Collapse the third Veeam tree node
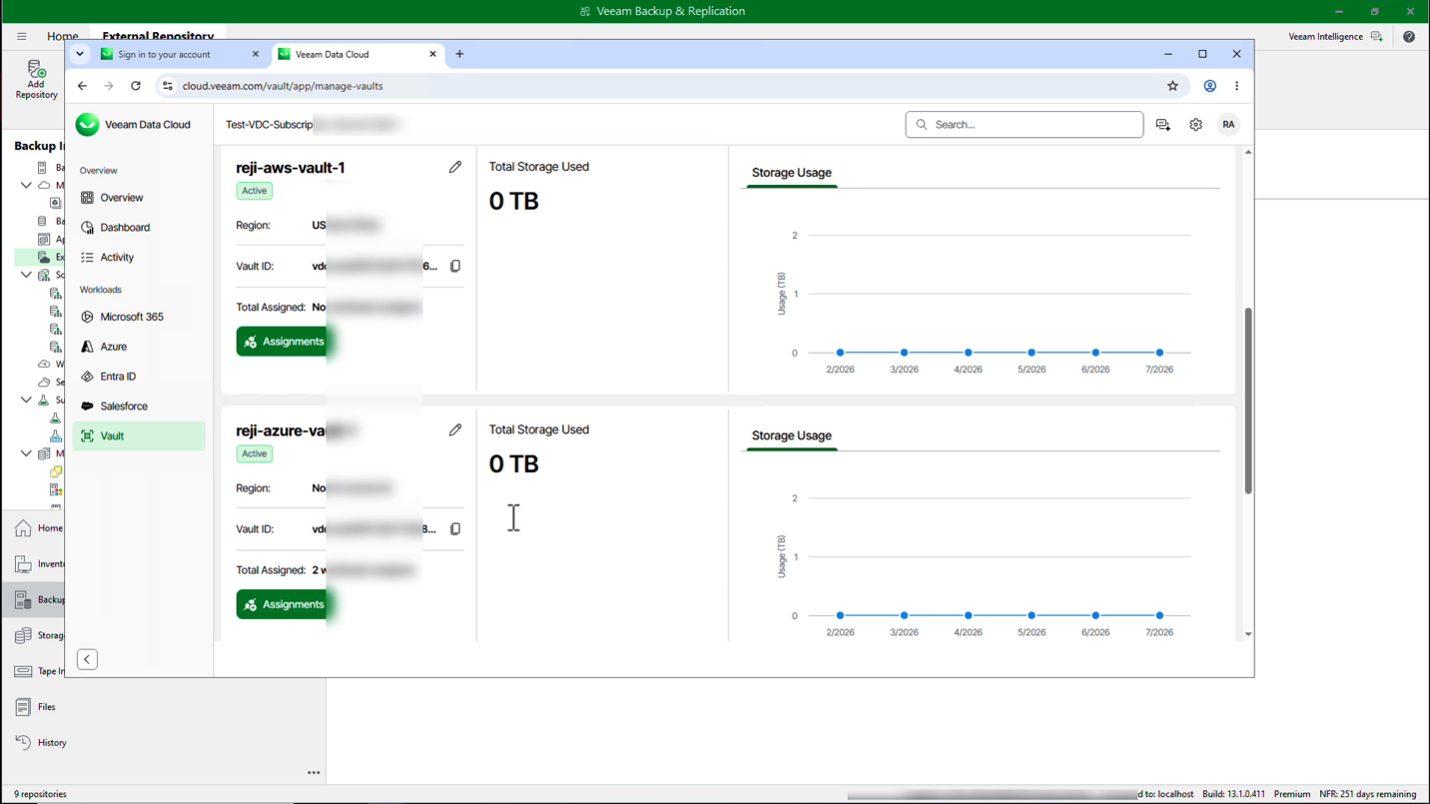 coord(26,399)
